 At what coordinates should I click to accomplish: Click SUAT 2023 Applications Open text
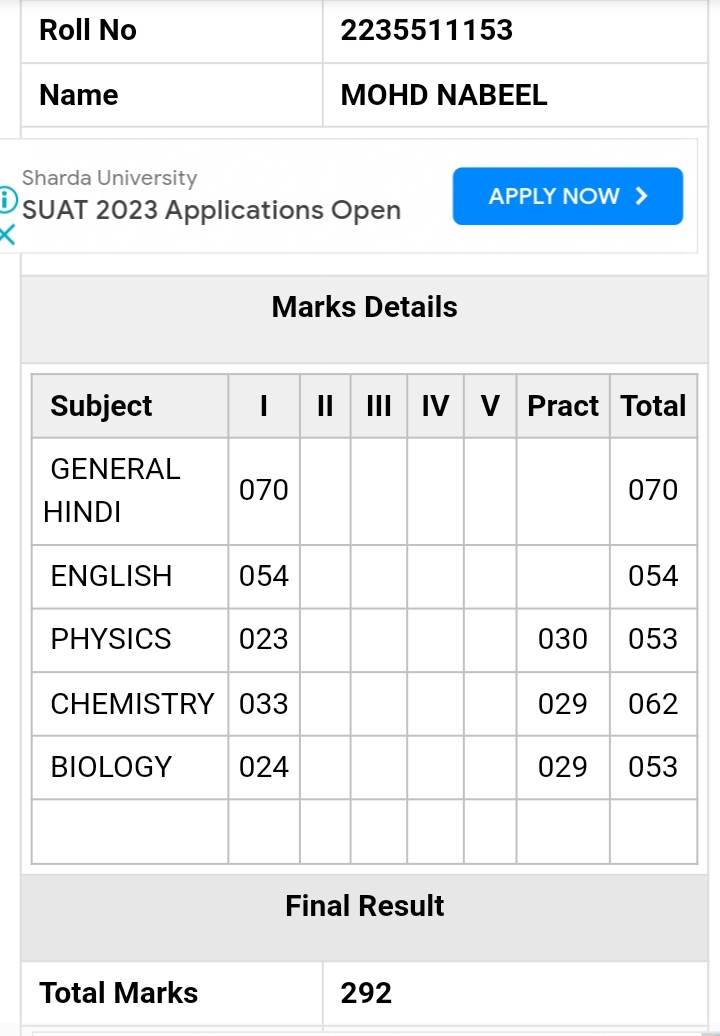pos(211,211)
